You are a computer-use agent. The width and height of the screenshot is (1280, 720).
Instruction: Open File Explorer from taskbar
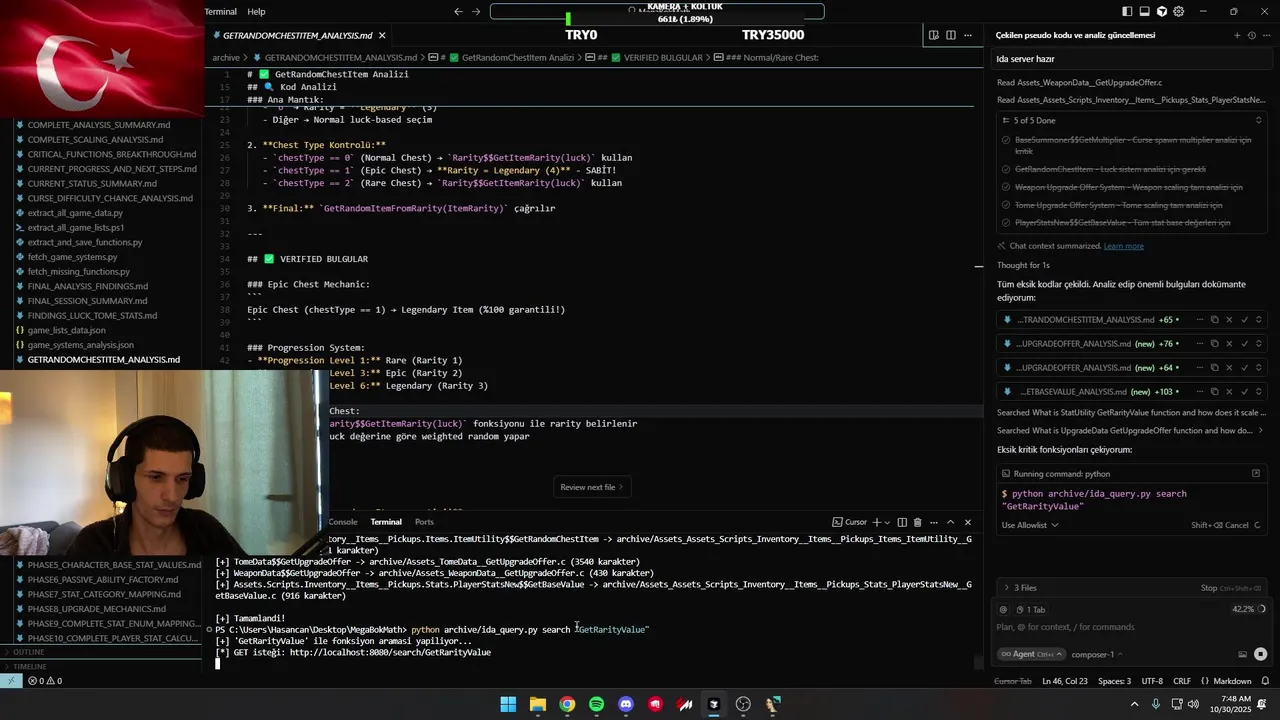[x=538, y=704]
